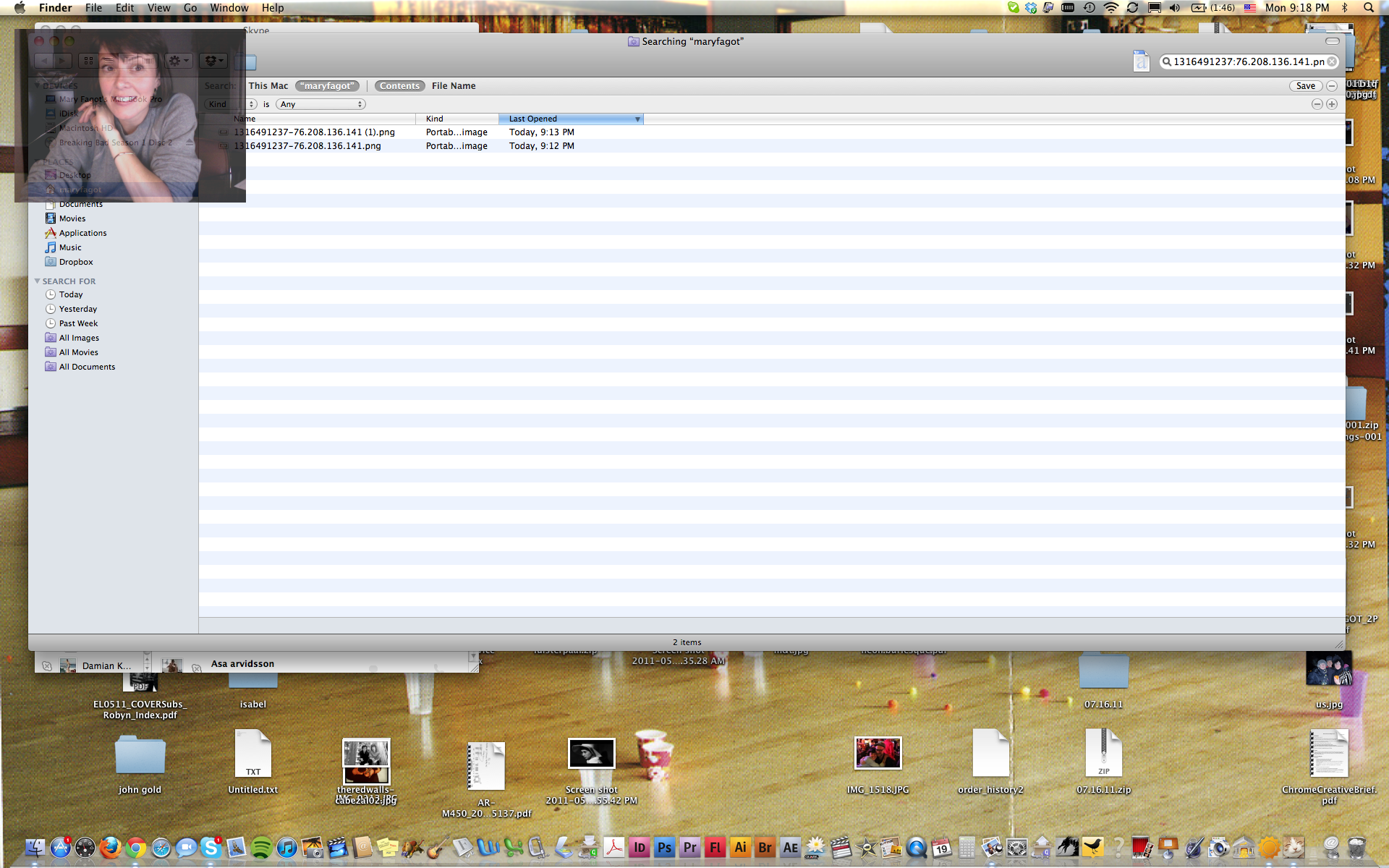Click the Bluetooth menu bar icon
This screenshot has width=1389, height=868.
1345,8
